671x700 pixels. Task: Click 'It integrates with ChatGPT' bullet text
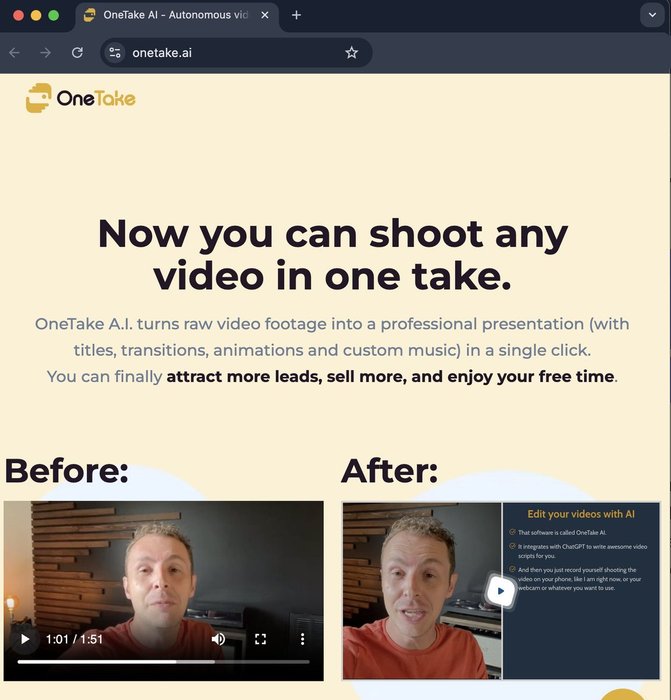582,551
